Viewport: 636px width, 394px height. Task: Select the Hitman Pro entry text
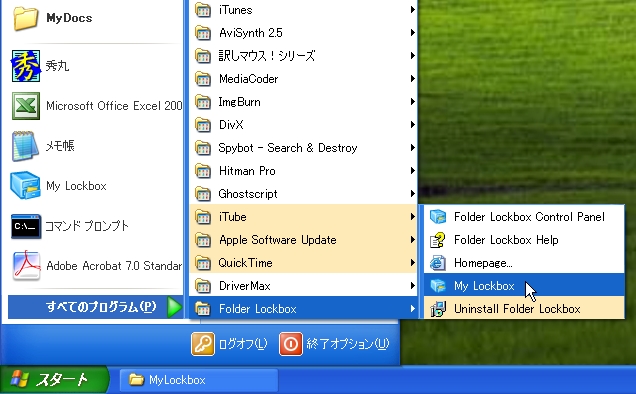247,171
